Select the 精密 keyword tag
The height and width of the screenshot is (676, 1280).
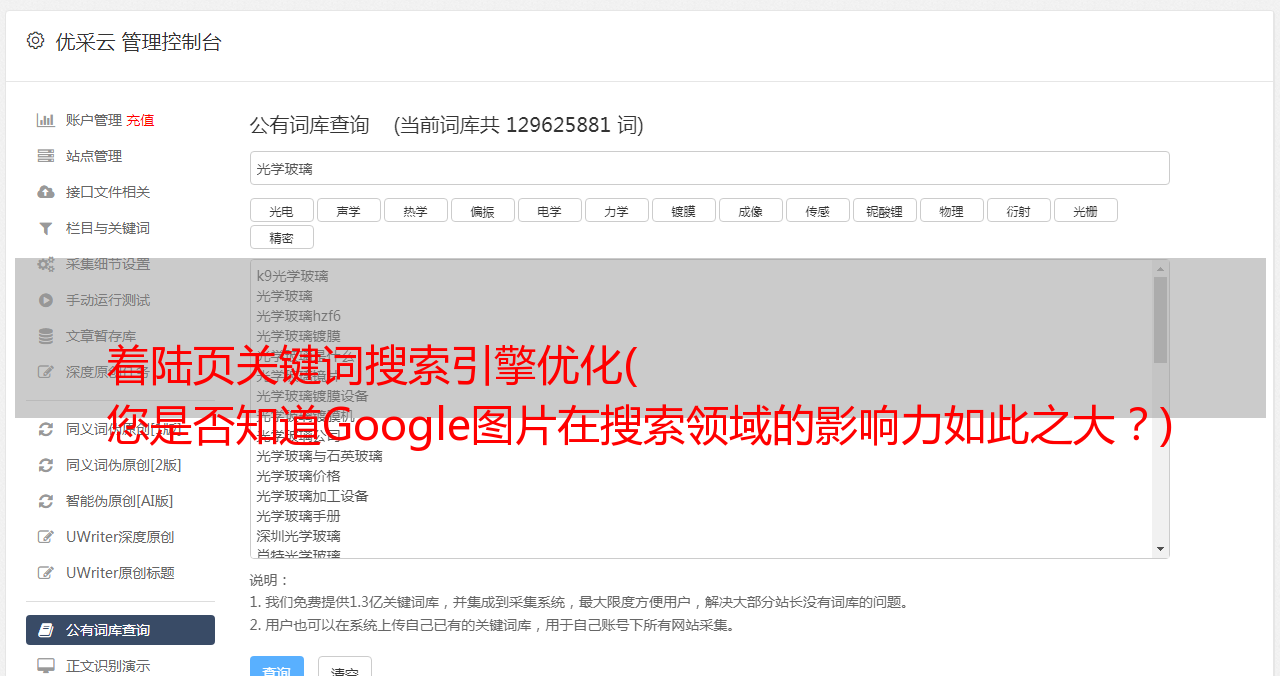coord(281,237)
